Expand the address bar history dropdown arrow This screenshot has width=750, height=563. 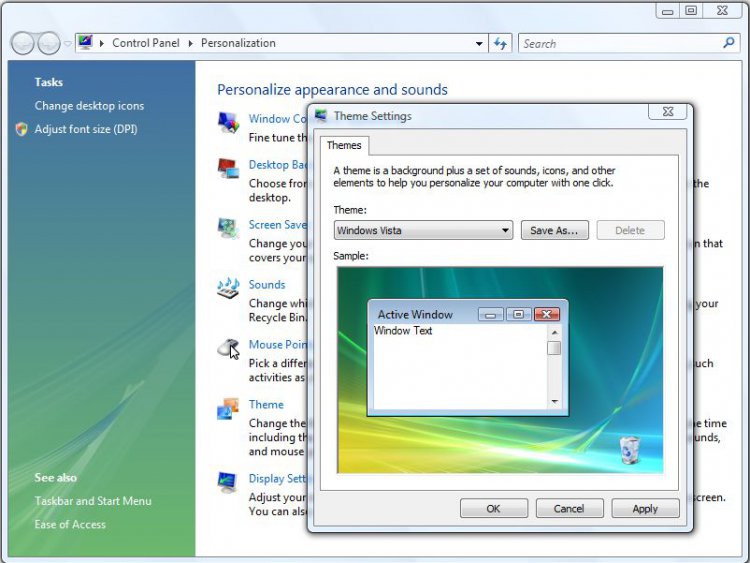[479, 44]
